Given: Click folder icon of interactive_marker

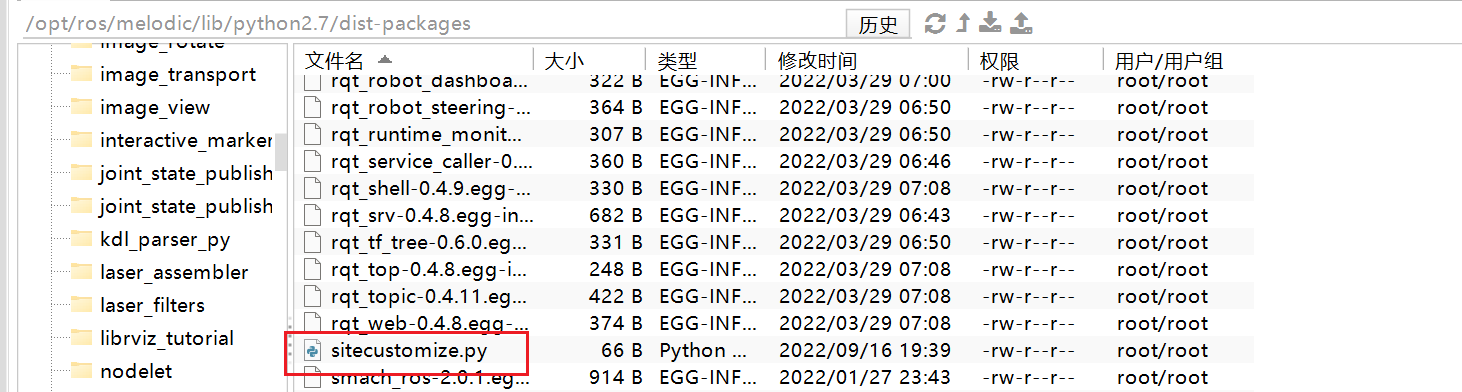Looking at the screenshot, I should 81,140.
